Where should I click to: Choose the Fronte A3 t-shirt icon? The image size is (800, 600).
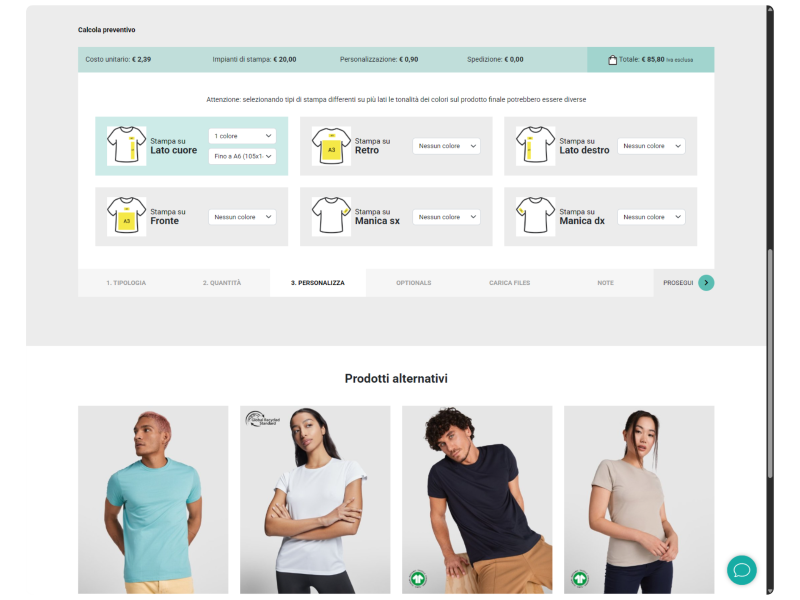click(x=127, y=216)
